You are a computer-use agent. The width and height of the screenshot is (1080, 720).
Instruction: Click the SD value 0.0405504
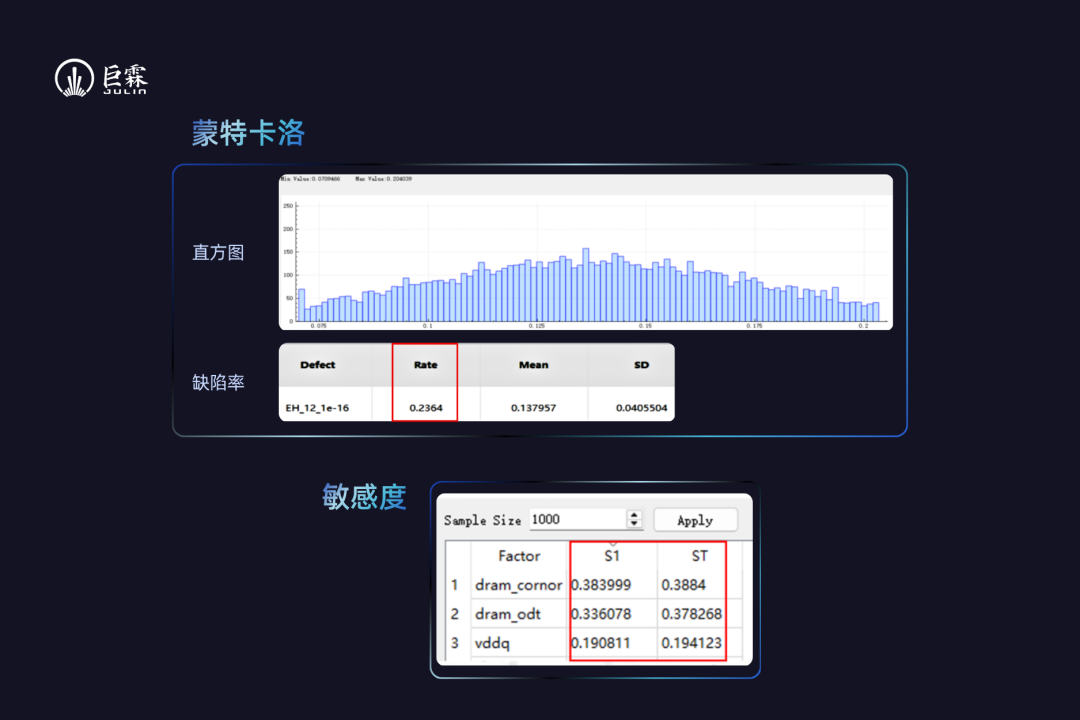click(x=641, y=408)
